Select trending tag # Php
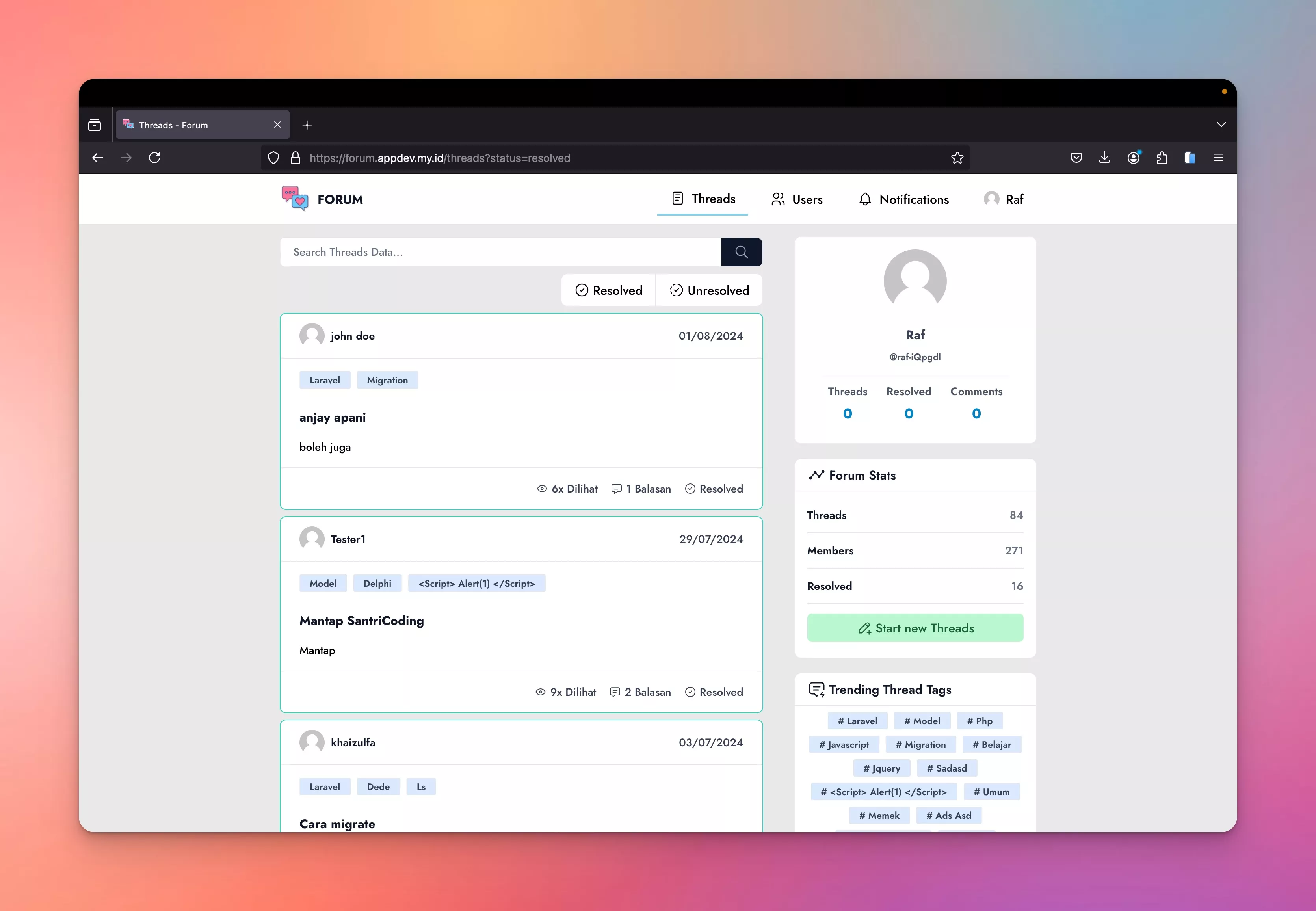 980,721
